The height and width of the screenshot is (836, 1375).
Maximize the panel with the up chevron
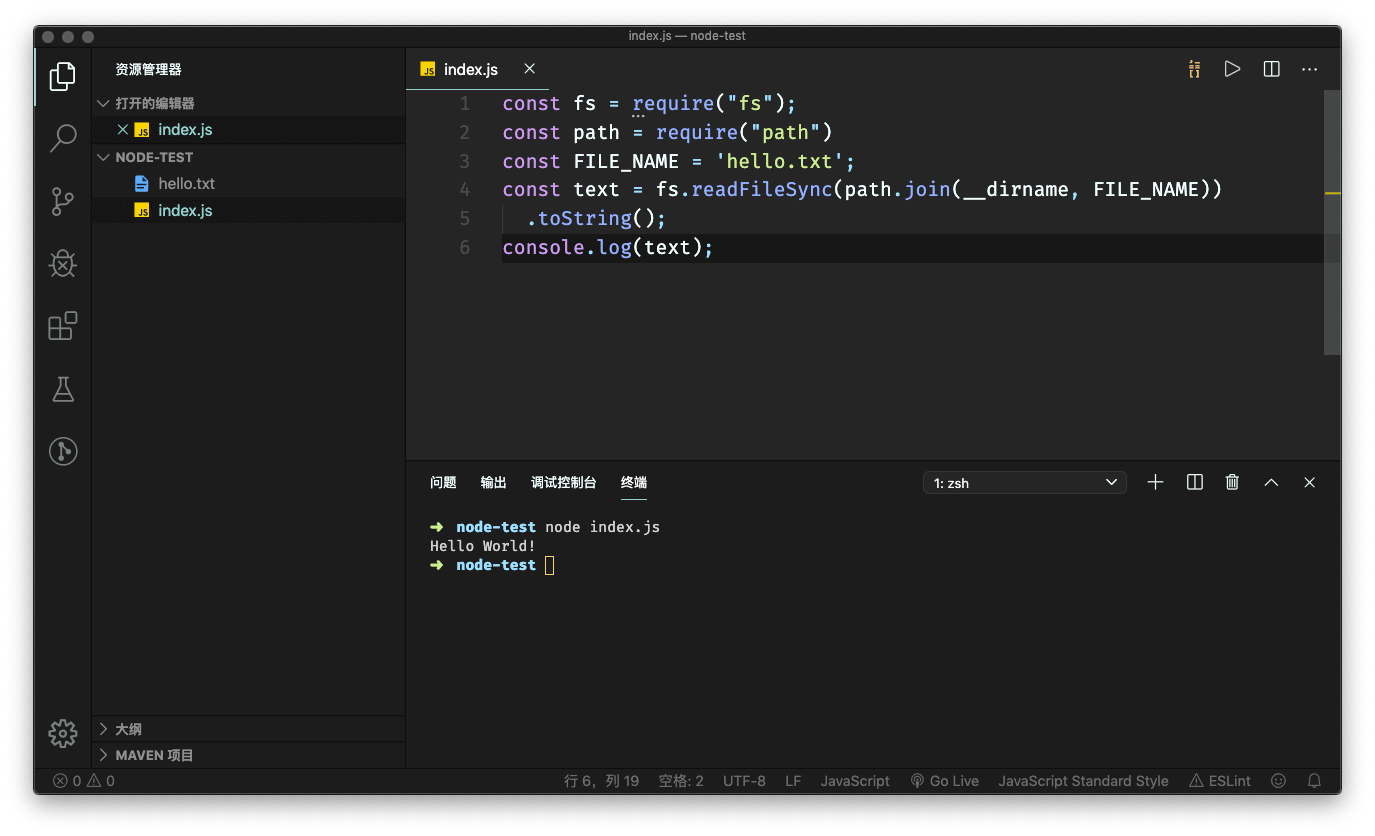pyautogui.click(x=1271, y=482)
